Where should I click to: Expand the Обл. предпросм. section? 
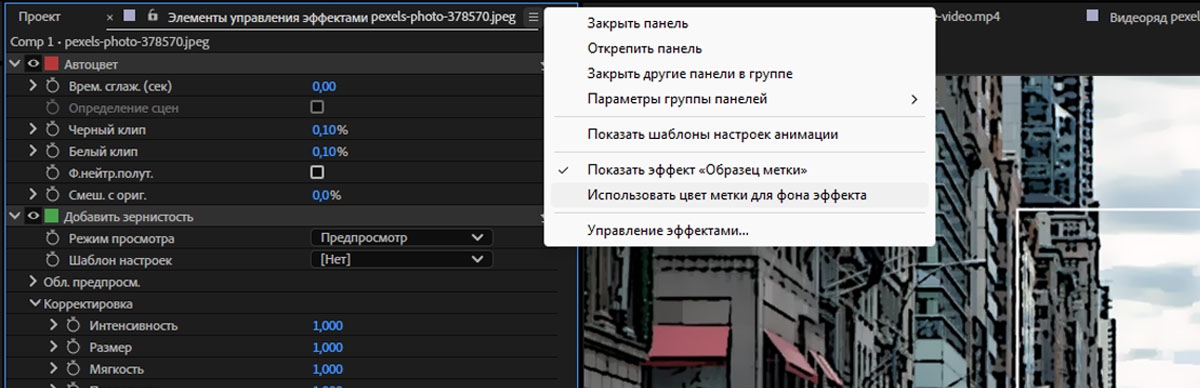[x=33, y=282]
